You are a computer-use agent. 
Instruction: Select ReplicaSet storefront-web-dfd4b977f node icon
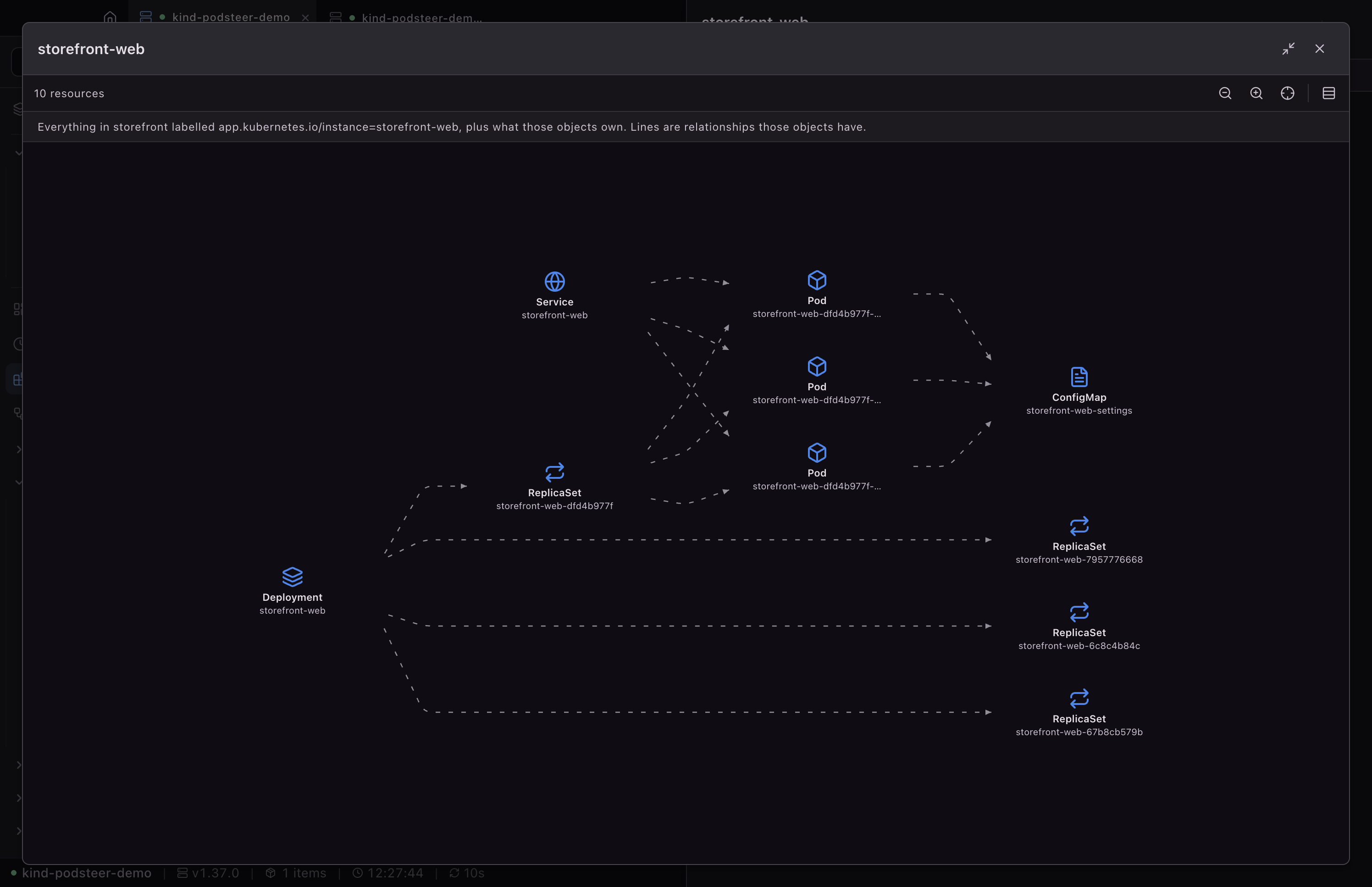tap(554, 472)
